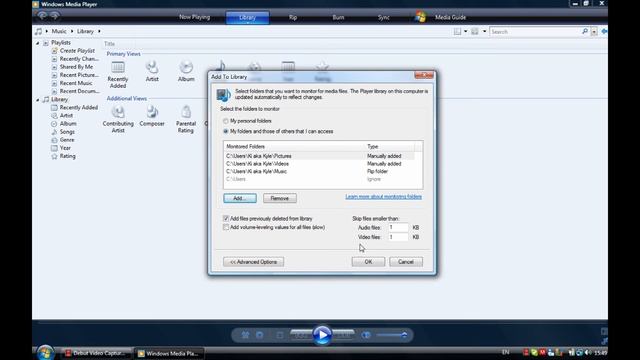Viewport: 640px width, 360px height.
Task: Switch to the Rip tab
Action: pyautogui.click(x=293, y=18)
